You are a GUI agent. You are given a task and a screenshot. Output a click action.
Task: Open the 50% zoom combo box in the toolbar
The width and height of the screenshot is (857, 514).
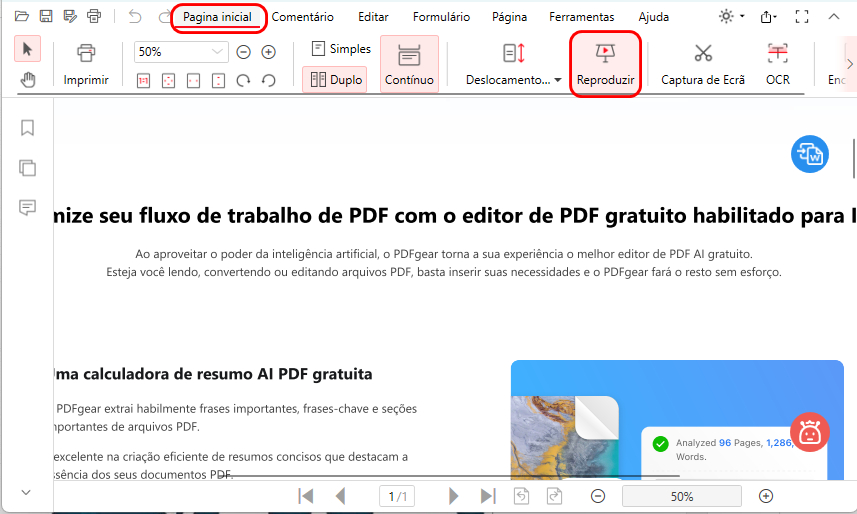coord(181,52)
